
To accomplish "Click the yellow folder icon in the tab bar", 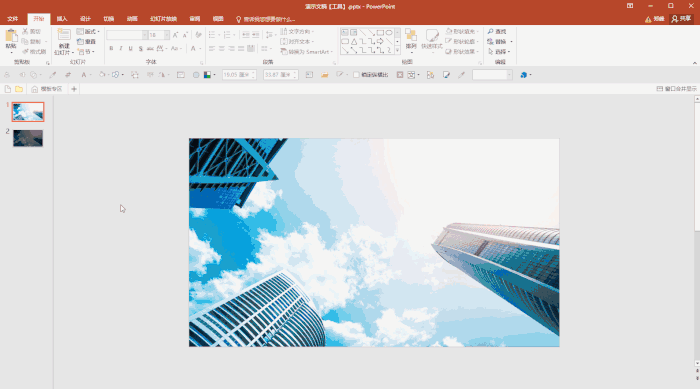I will click(x=19, y=89).
